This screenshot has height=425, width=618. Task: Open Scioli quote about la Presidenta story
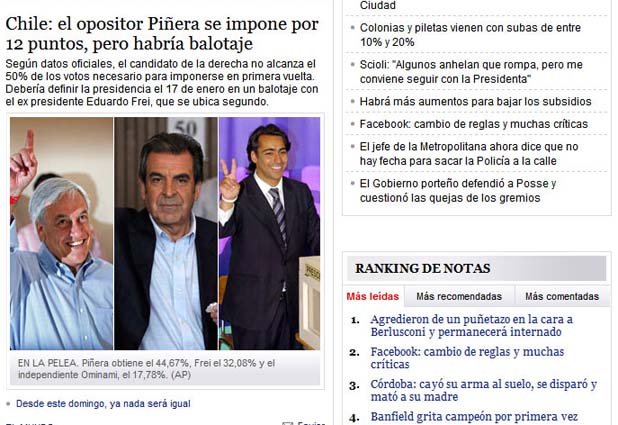pyautogui.click(x=471, y=72)
